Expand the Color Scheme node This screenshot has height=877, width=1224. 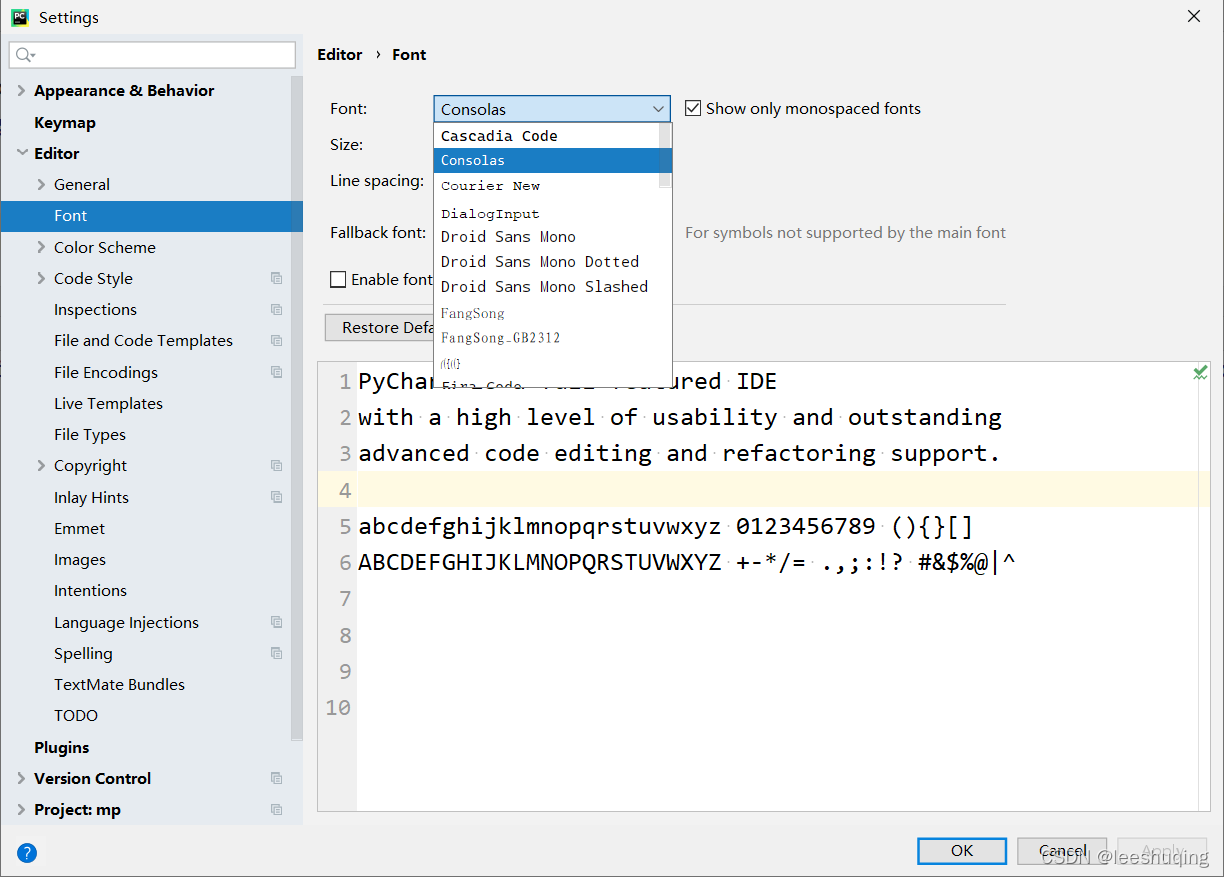coord(41,247)
